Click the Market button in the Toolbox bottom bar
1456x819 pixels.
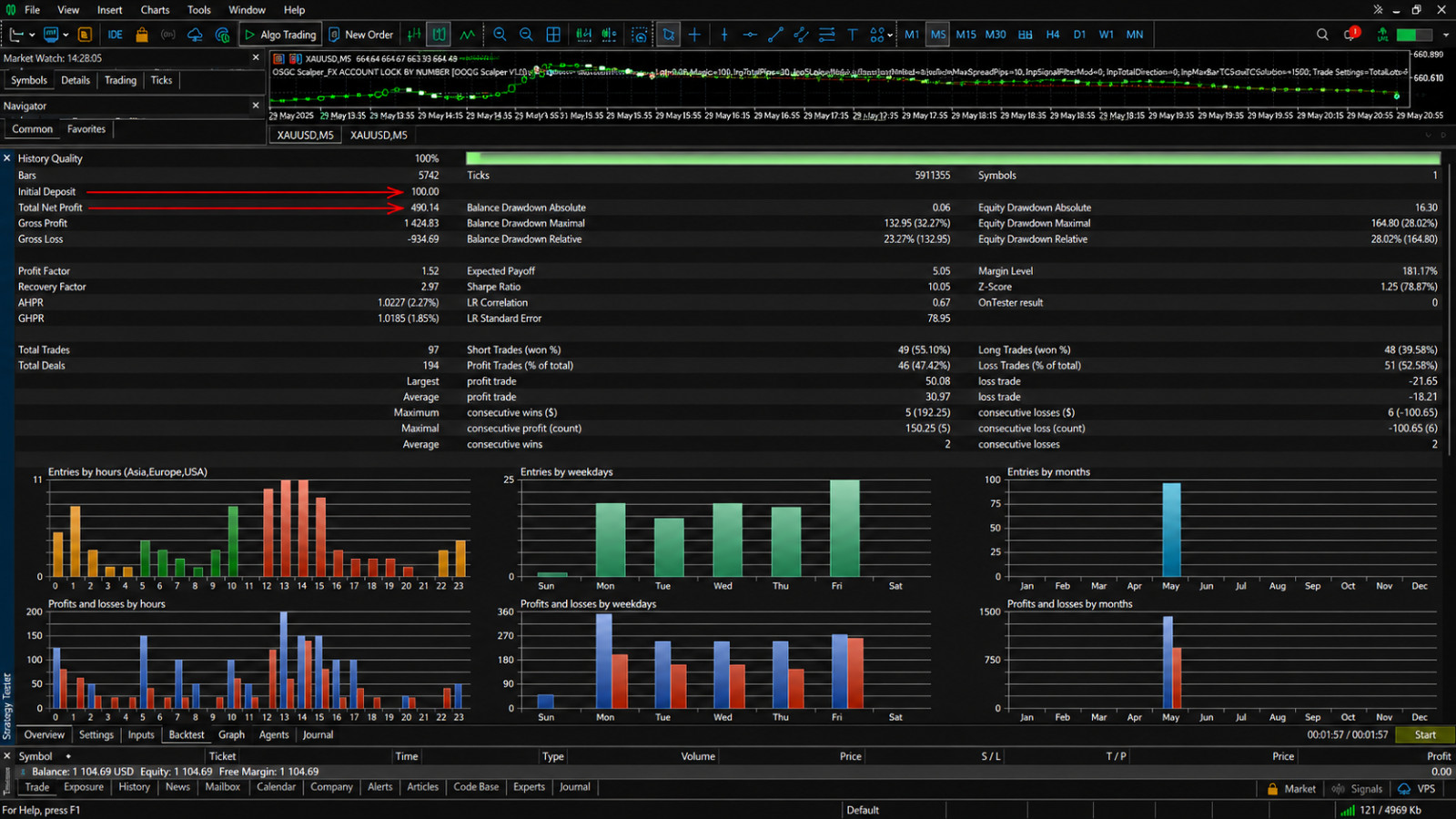[1291, 789]
